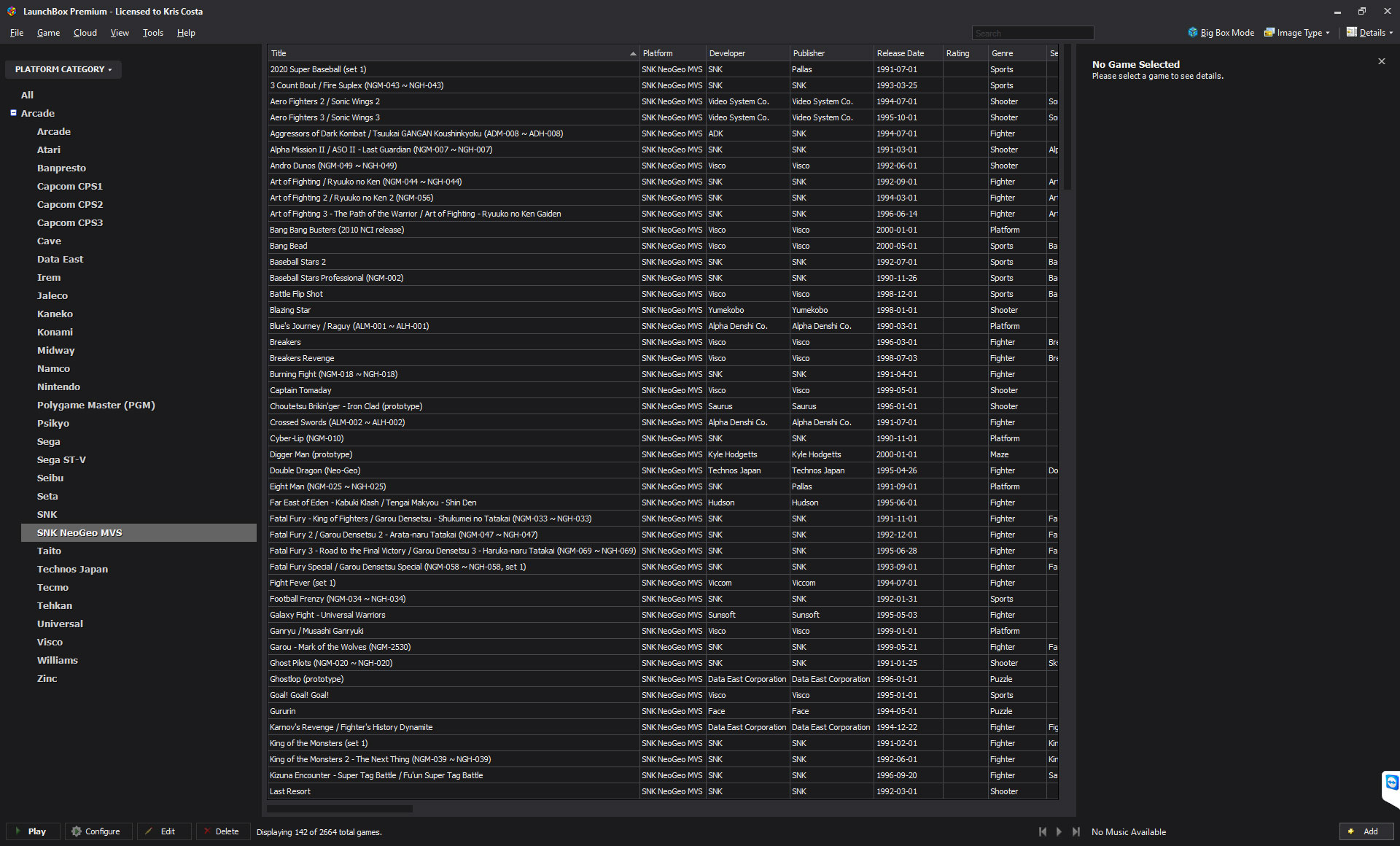The height and width of the screenshot is (846, 1400).
Task: Click the TeamViewer side tab icon
Action: (1391, 783)
